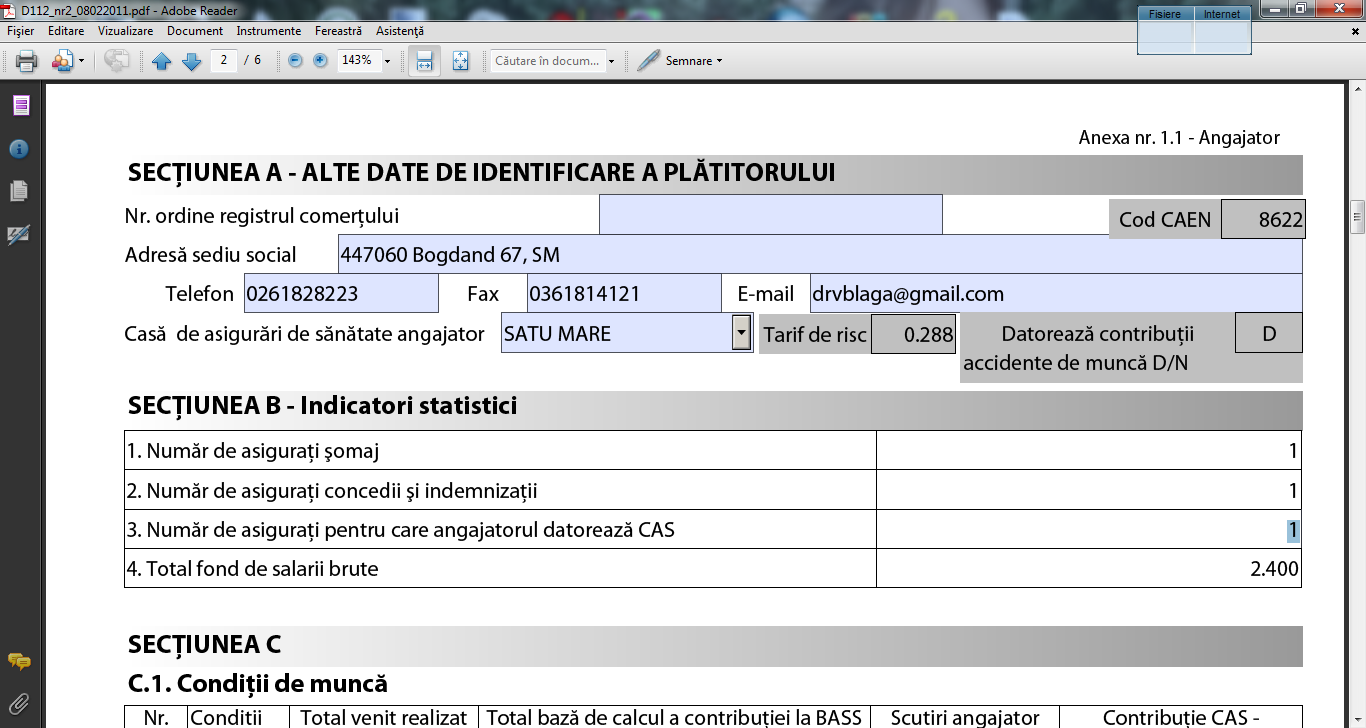
Task: Click Fisiere tab in top-right widget
Action: click(x=1165, y=14)
